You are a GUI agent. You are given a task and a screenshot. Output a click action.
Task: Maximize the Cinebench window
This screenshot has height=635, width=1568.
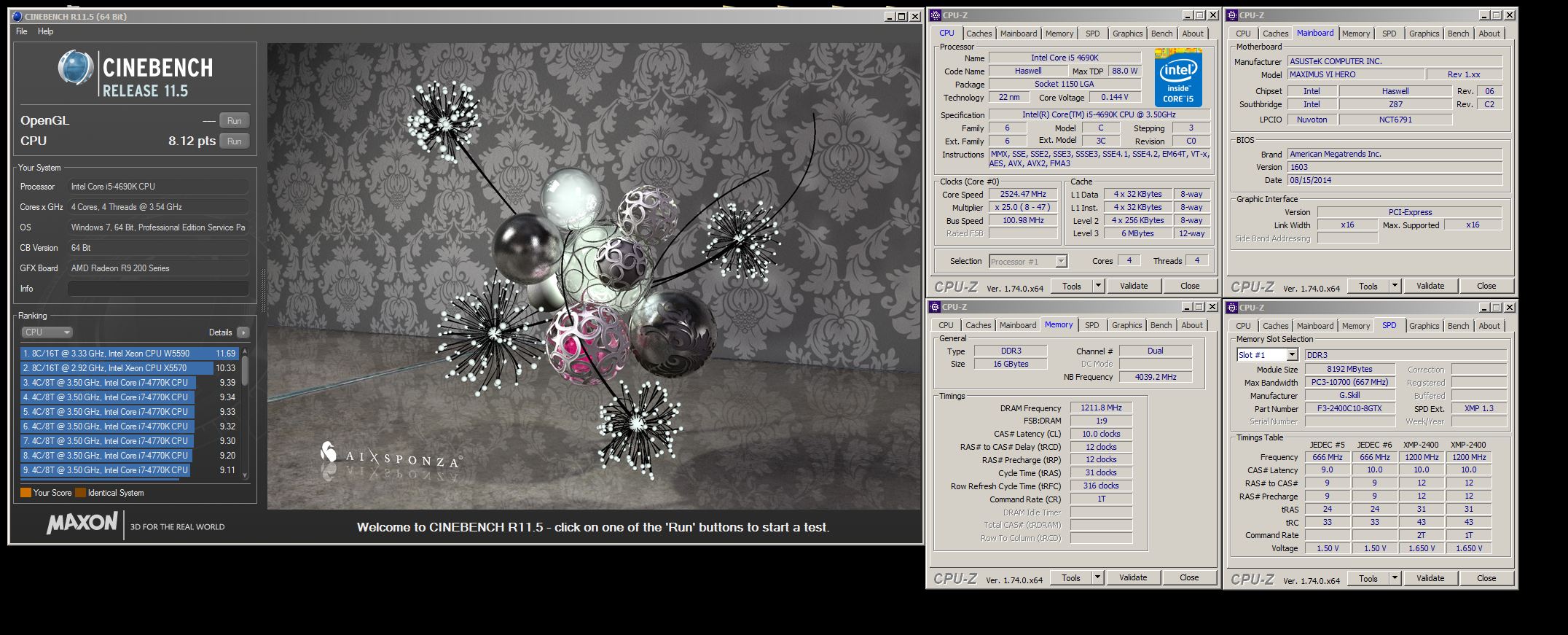[x=902, y=17]
